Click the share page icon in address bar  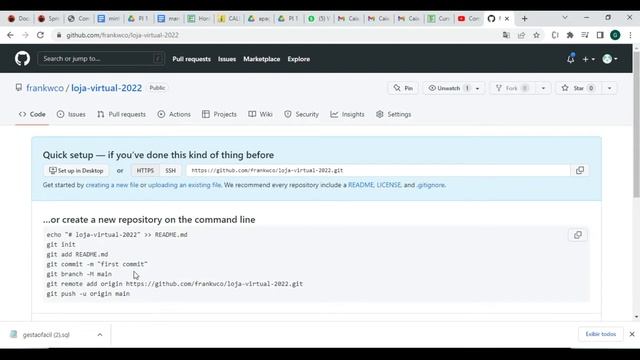point(521,35)
